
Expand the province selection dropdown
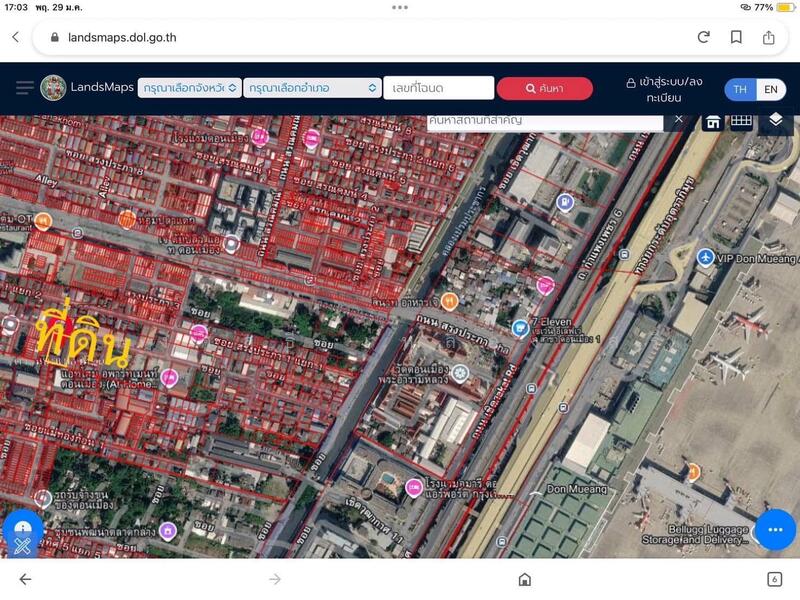click(x=189, y=88)
